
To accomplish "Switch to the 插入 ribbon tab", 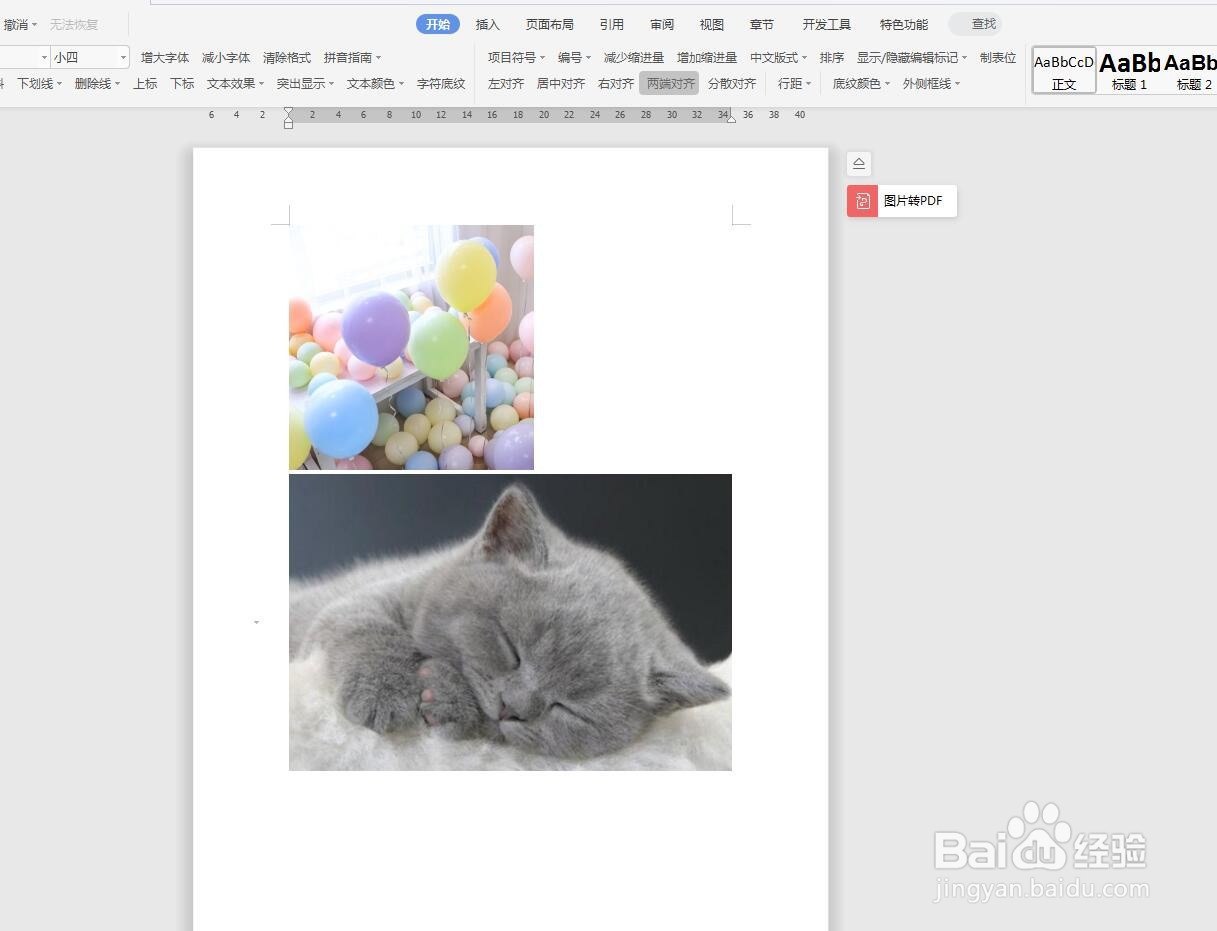I will point(487,24).
